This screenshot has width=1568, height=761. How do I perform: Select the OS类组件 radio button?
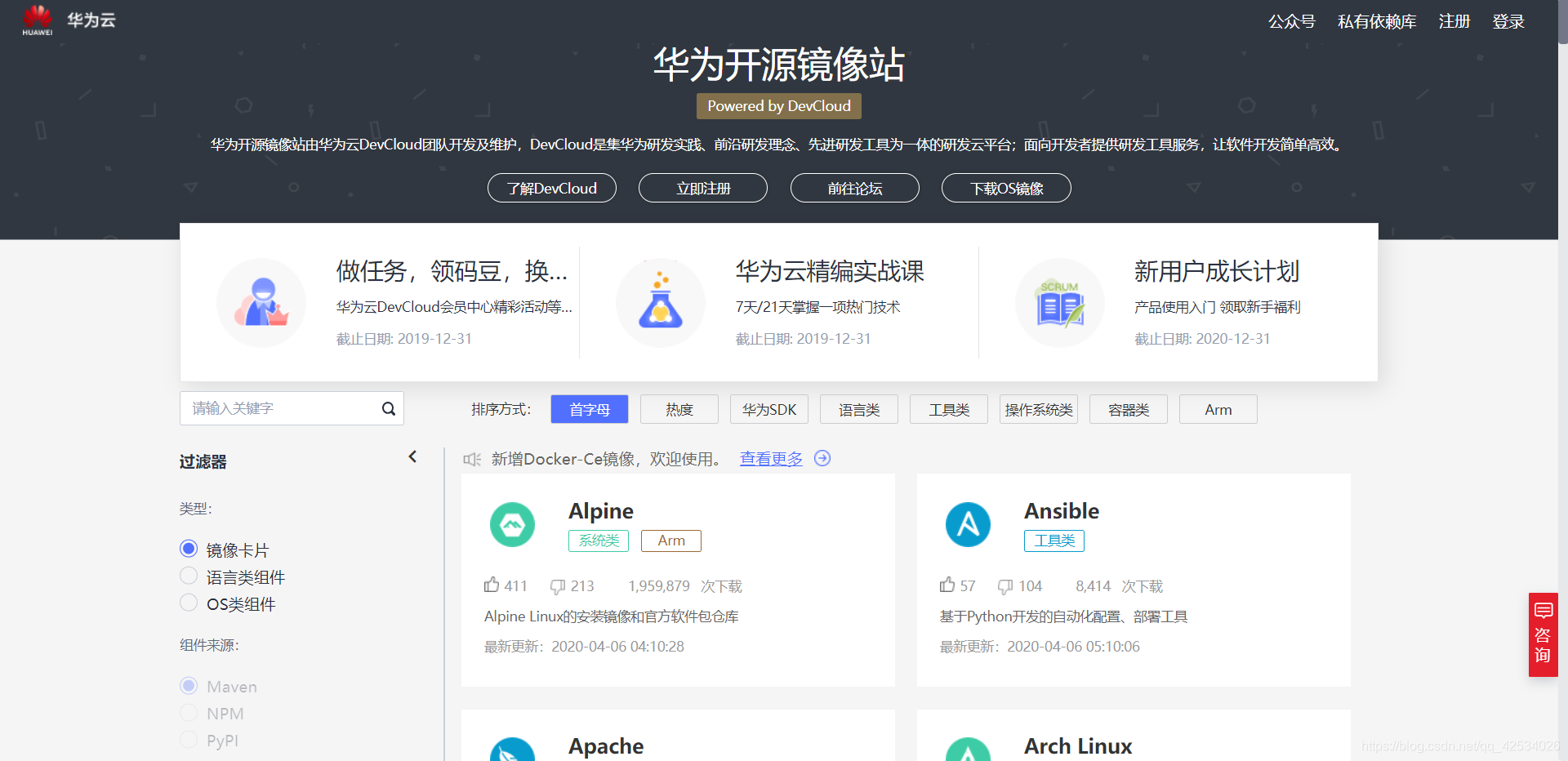click(189, 603)
